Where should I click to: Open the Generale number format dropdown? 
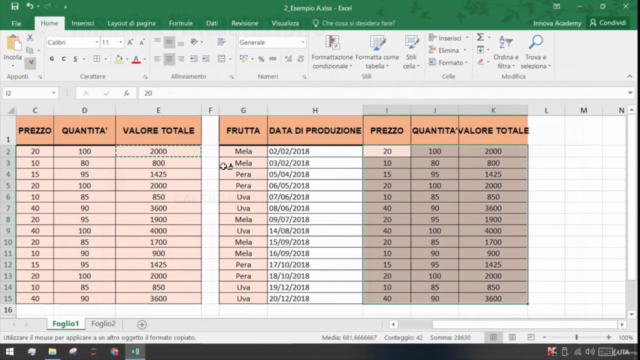coord(303,42)
